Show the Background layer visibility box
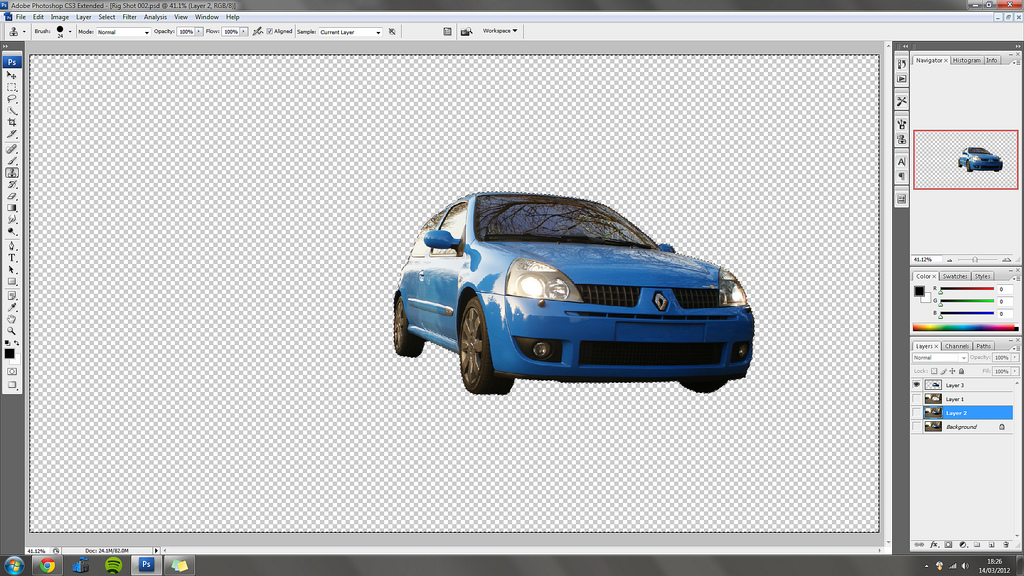The height and width of the screenshot is (576, 1024). tap(917, 426)
